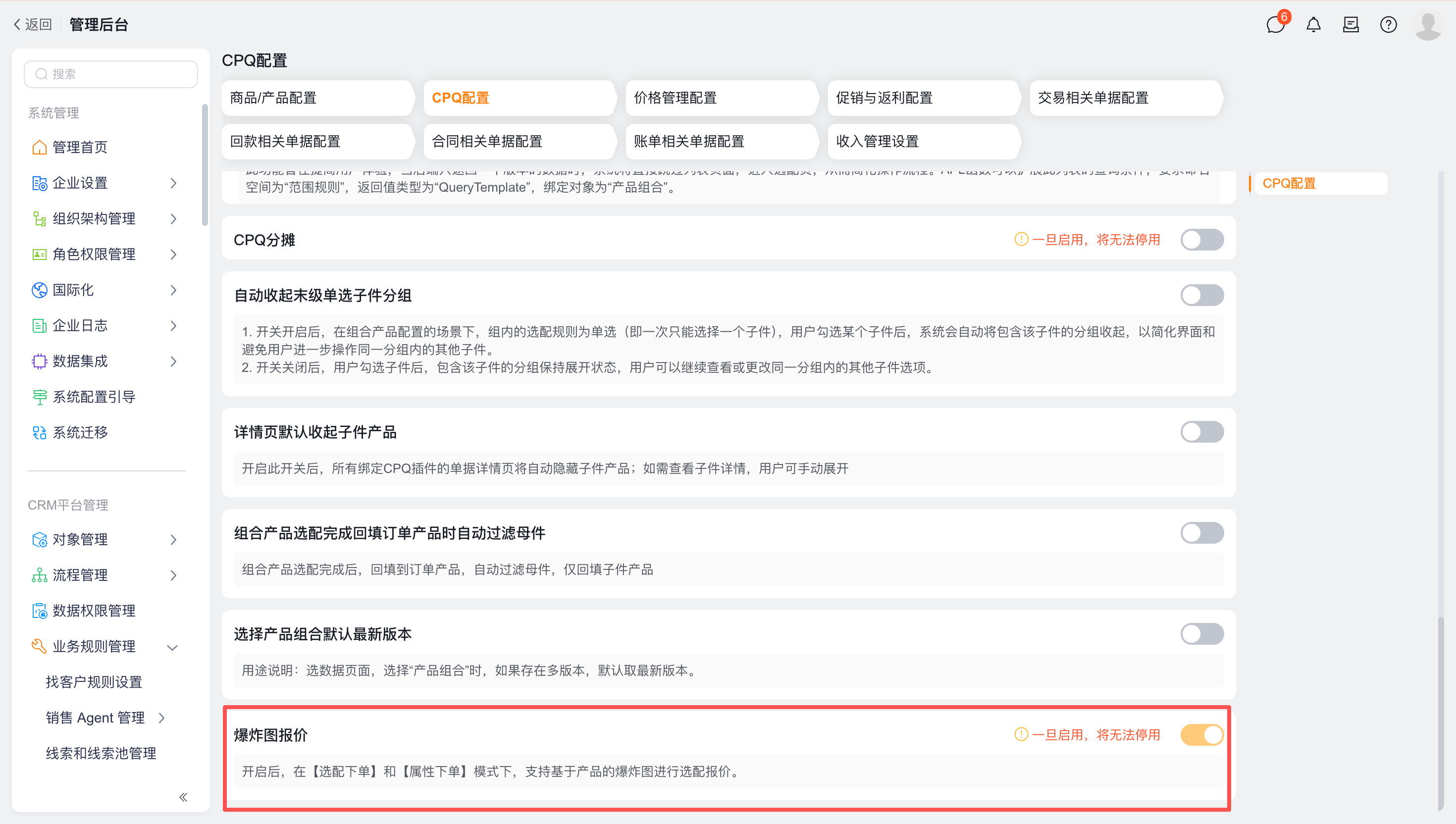This screenshot has height=824, width=1456.
Task: Click the 管理首页 home icon
Action: [39, 147]
